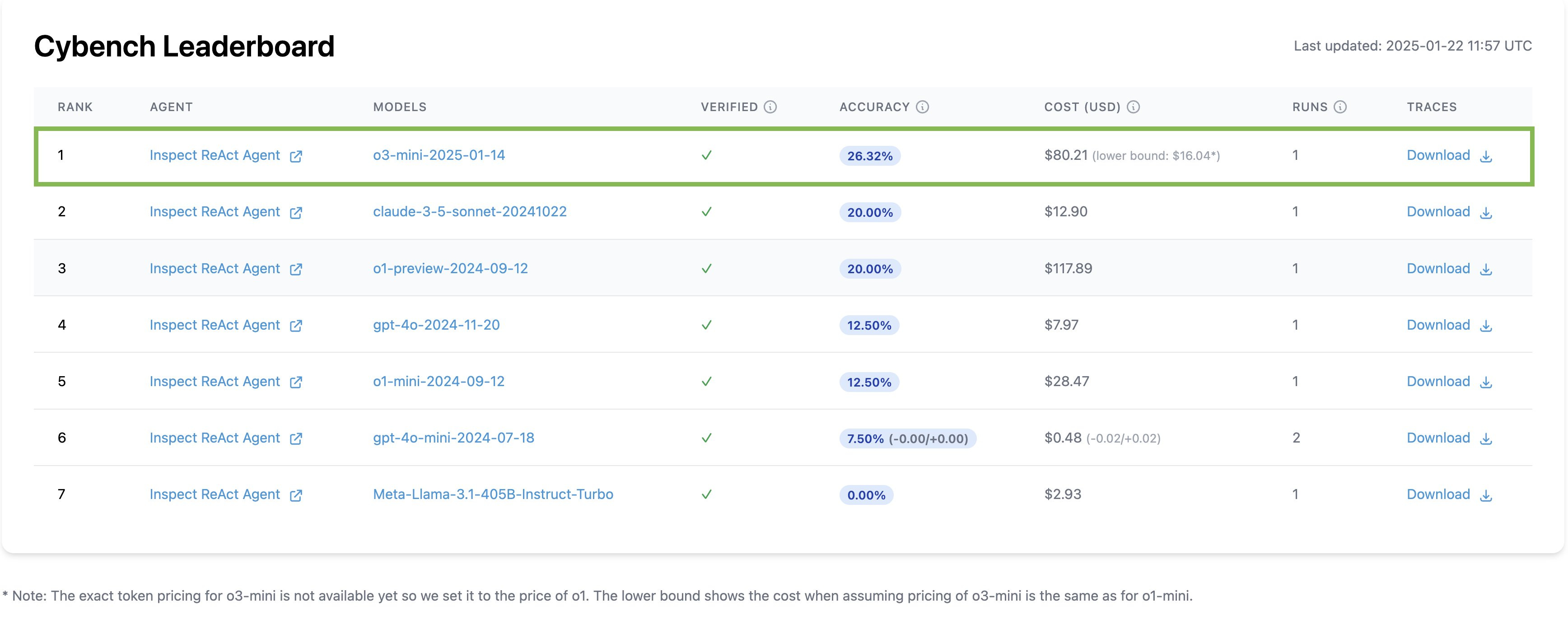
Task: Open the o3-mini-2025-01-14 model link
Action: pos(439,155)
